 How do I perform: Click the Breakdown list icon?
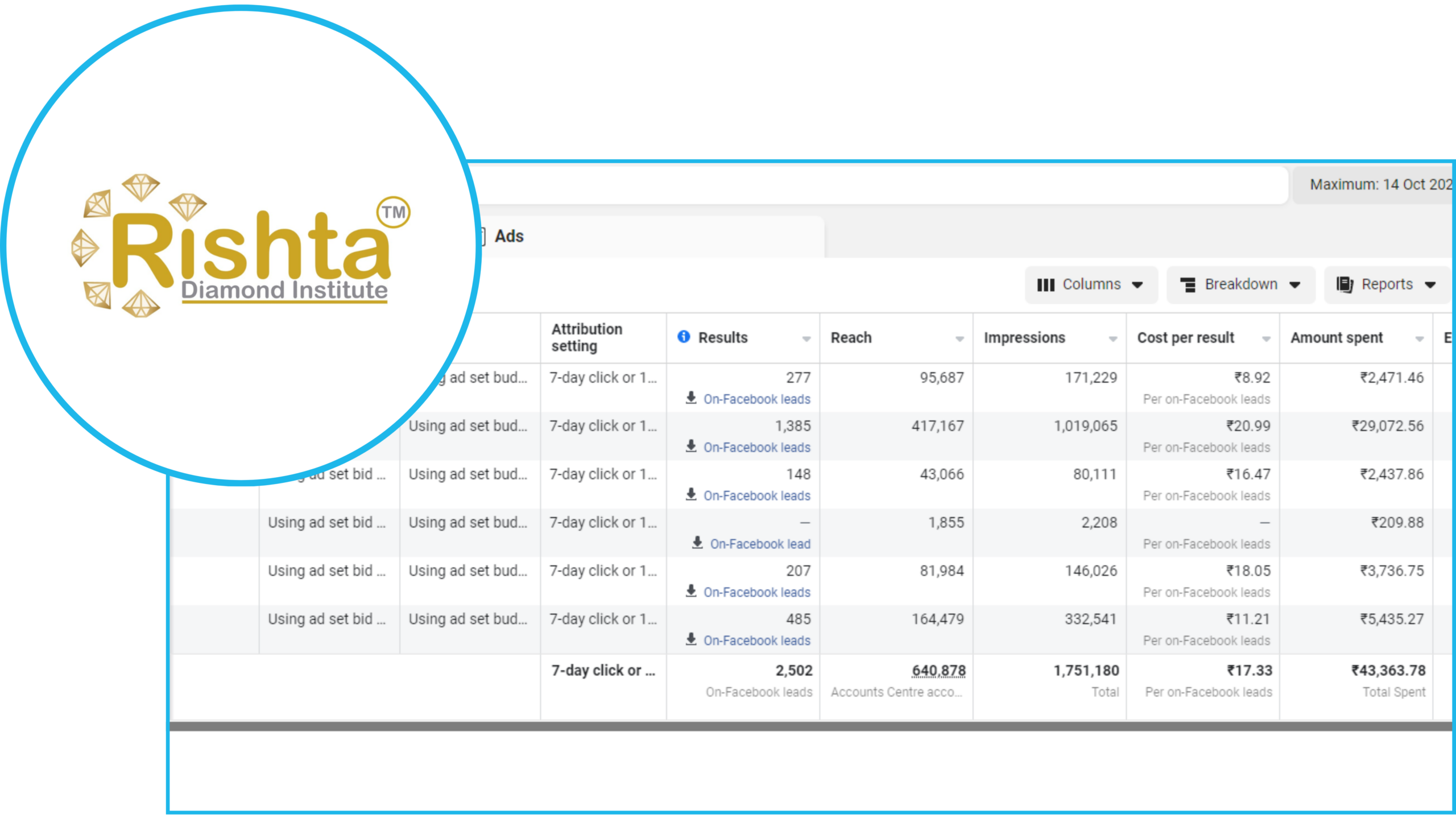1188,285
